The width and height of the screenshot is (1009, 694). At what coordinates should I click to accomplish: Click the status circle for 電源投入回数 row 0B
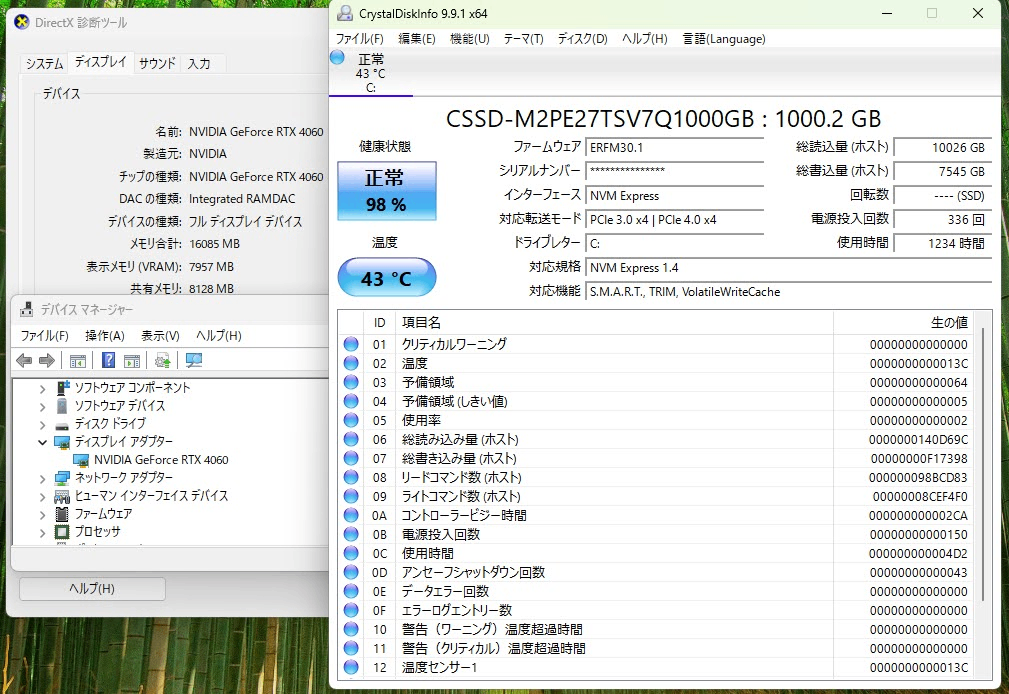coord(351,534)
